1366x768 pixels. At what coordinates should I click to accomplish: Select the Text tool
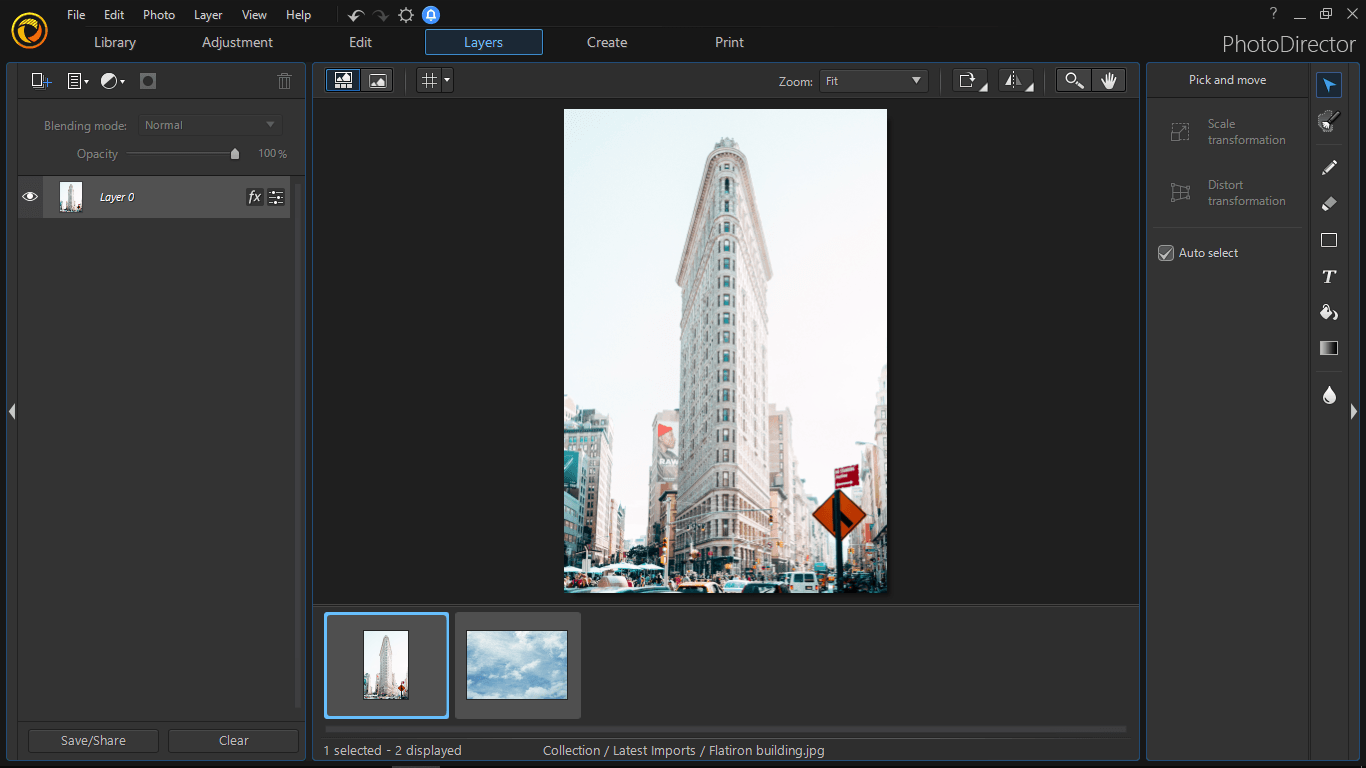click(1328, 276)
